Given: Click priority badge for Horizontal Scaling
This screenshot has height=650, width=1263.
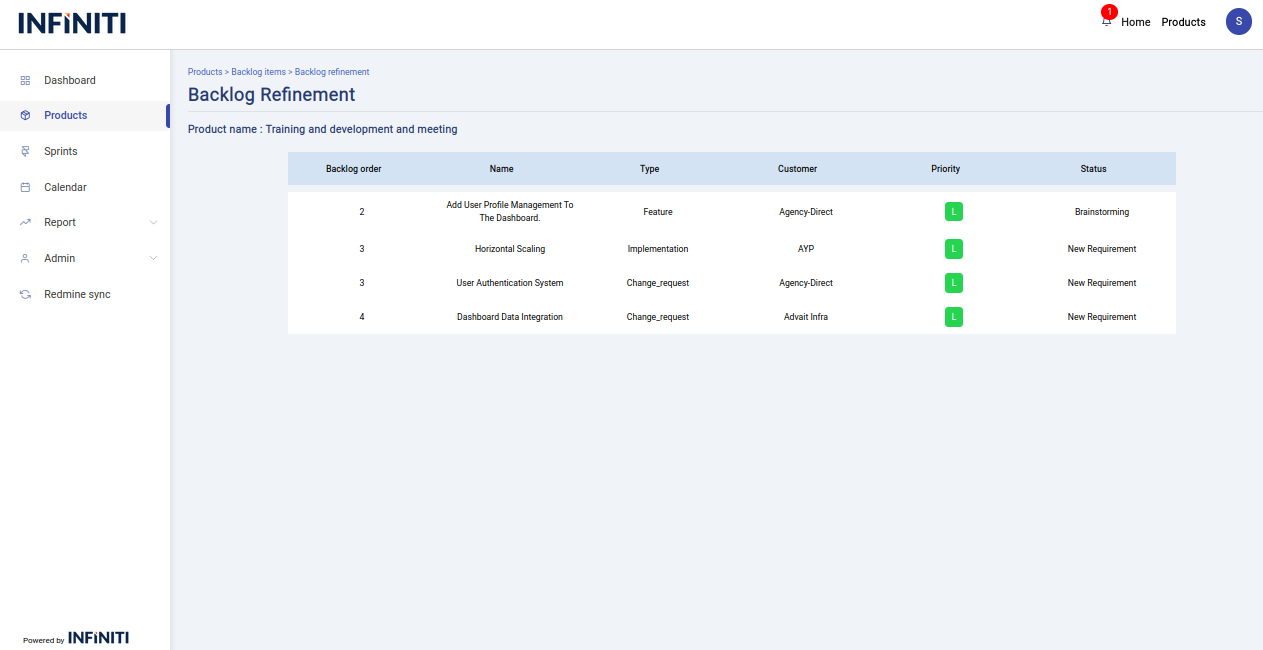Looking at the screenshot, I should point(954,249).
